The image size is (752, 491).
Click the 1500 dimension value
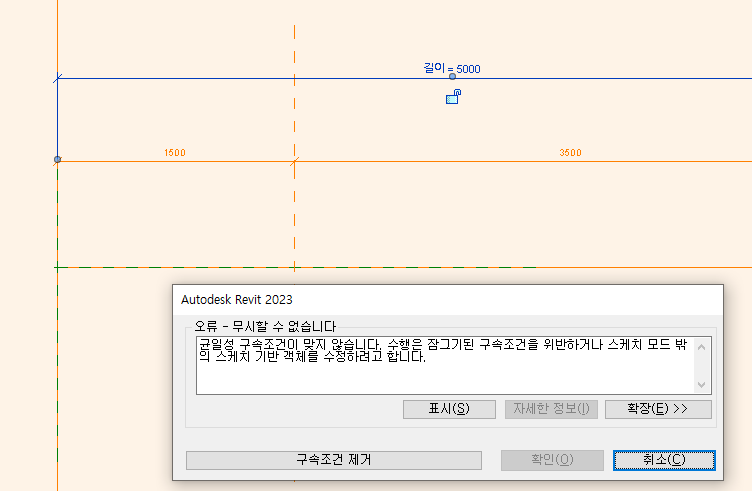[x=175, y=152]
